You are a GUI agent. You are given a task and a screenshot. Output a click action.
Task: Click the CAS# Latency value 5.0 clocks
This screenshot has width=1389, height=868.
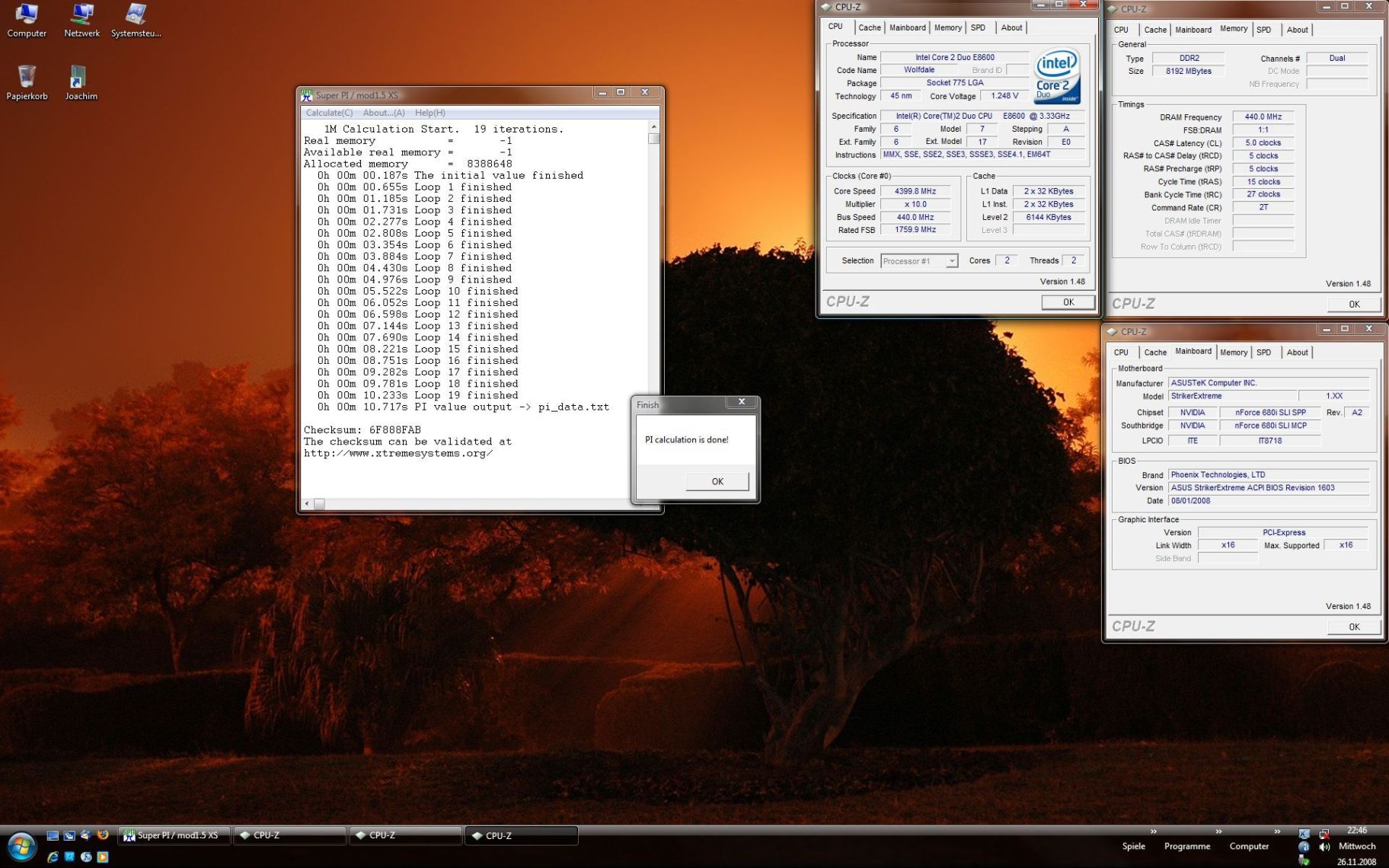pyautogui.click(x=1263, y=143)
